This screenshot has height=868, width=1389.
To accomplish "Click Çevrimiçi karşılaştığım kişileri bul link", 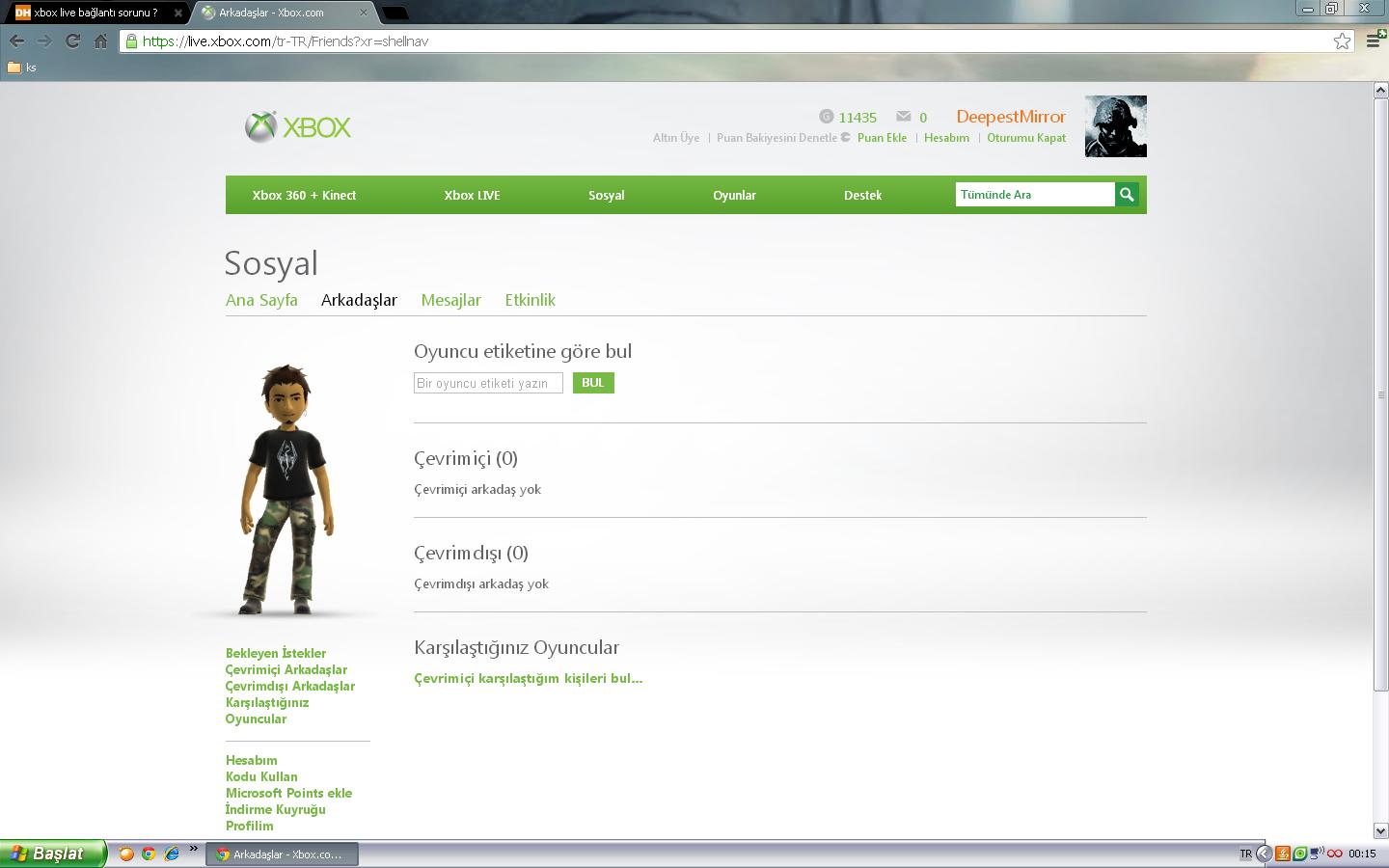I will (528, 678).
